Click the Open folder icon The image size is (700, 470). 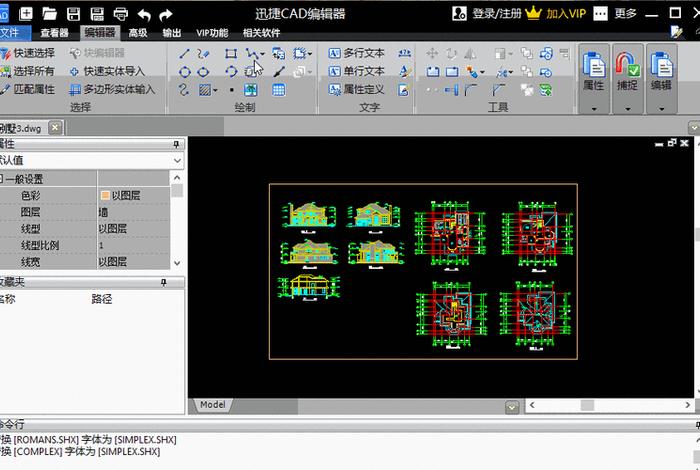coord(49,14)
